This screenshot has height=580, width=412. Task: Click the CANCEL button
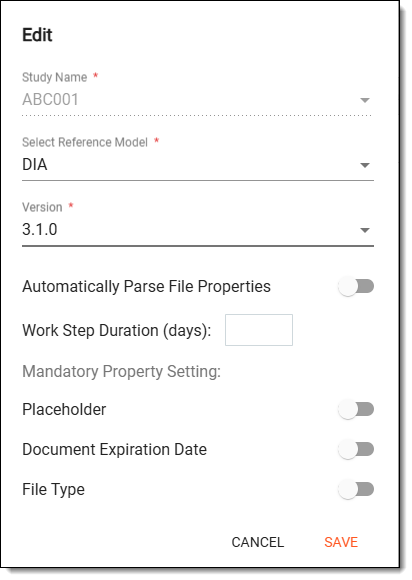click(258, 542)
